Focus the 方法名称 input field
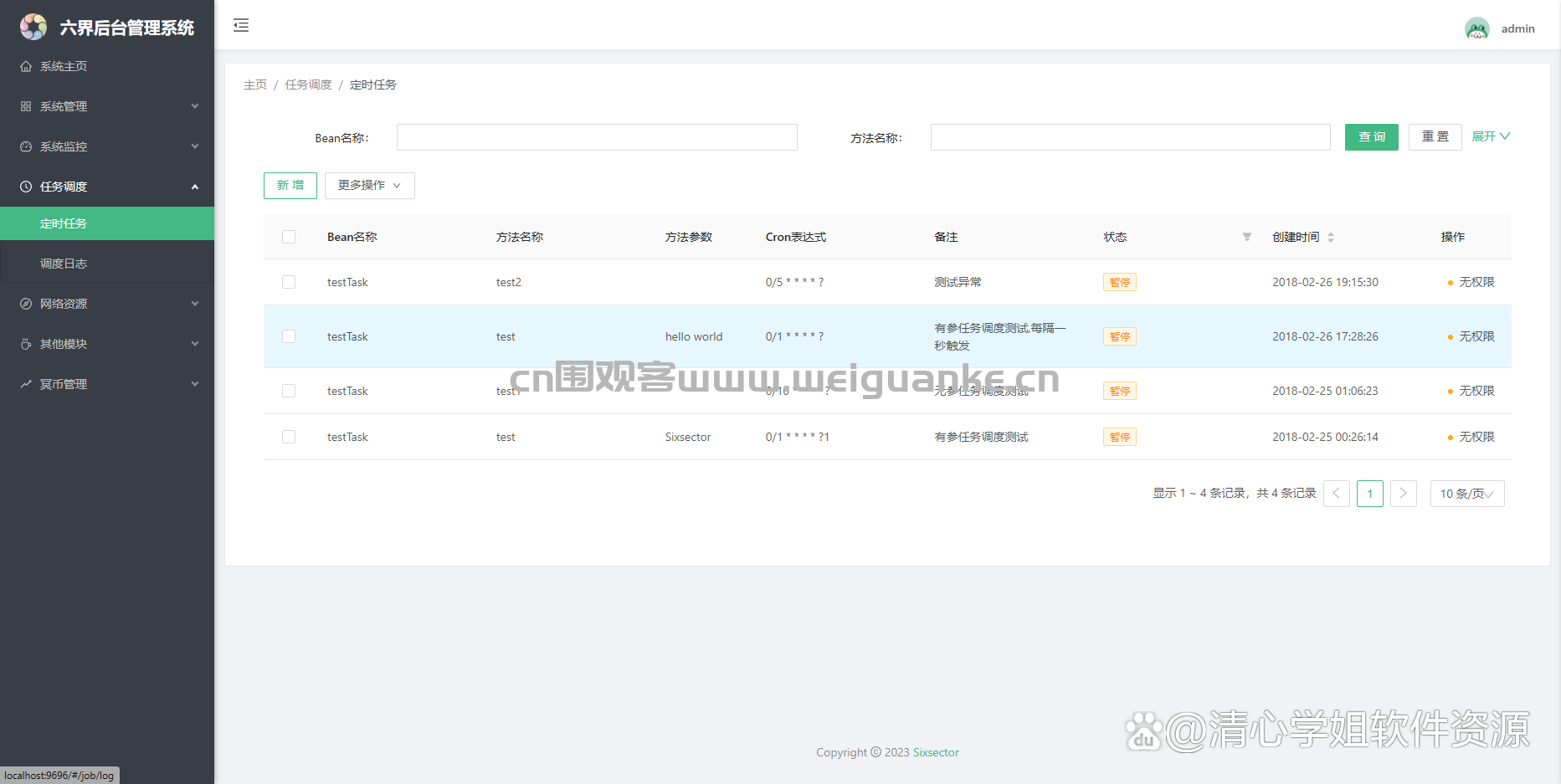 [1131, 137]
